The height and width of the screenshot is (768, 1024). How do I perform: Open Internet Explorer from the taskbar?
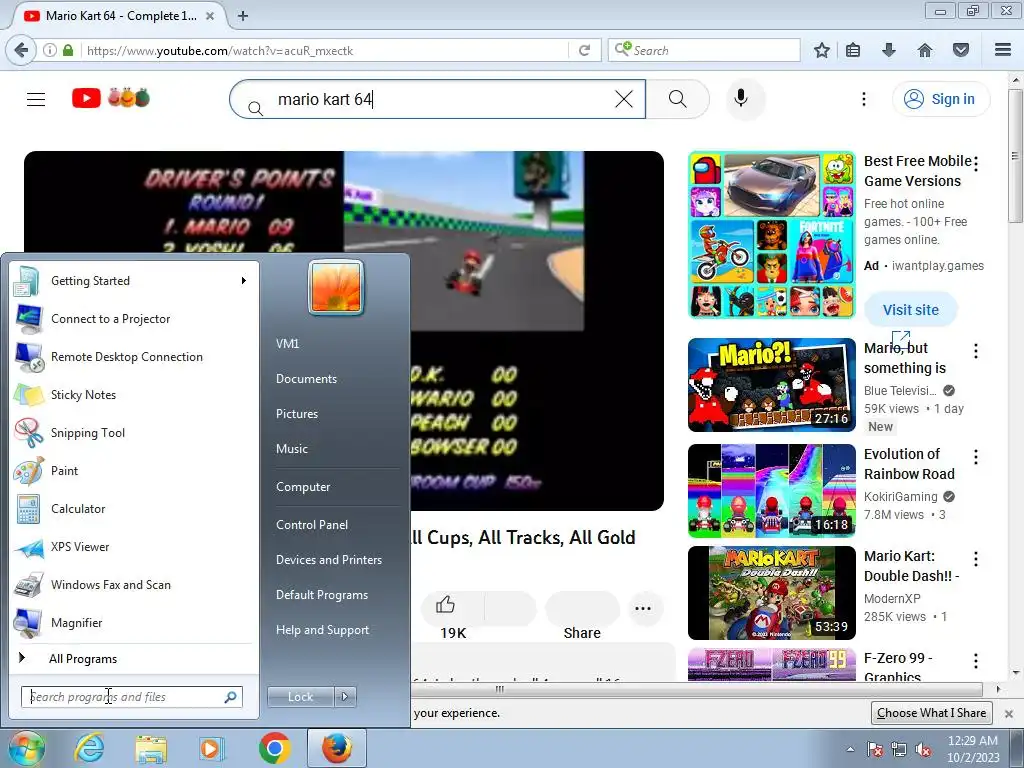coord(89,748)
